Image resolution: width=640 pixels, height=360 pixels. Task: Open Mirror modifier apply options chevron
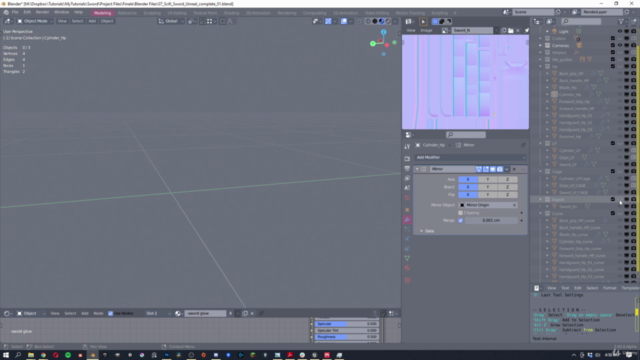[507, 169]
